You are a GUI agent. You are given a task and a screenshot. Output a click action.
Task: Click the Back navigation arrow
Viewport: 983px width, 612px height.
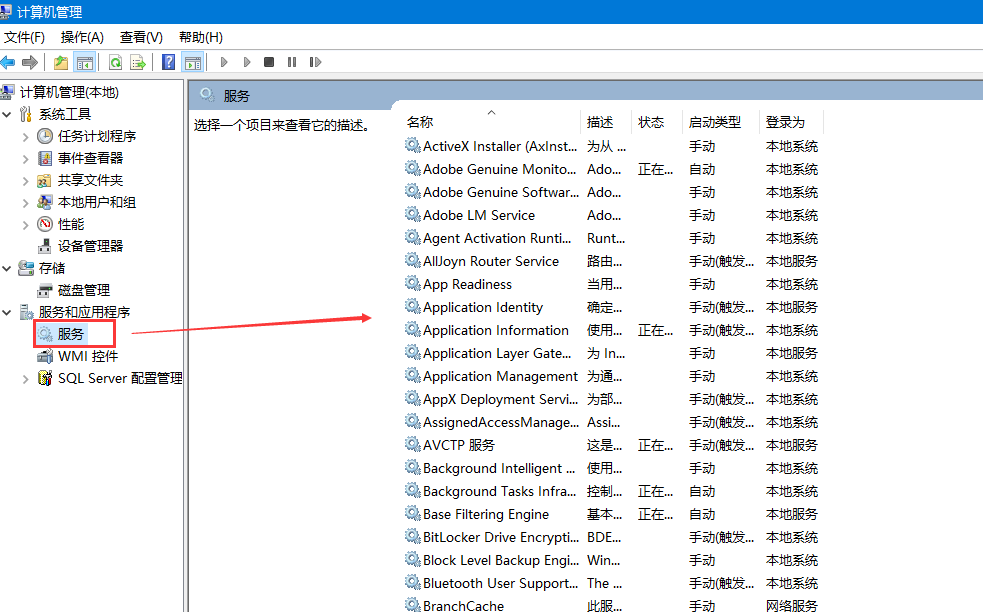(x=9, y=62)
